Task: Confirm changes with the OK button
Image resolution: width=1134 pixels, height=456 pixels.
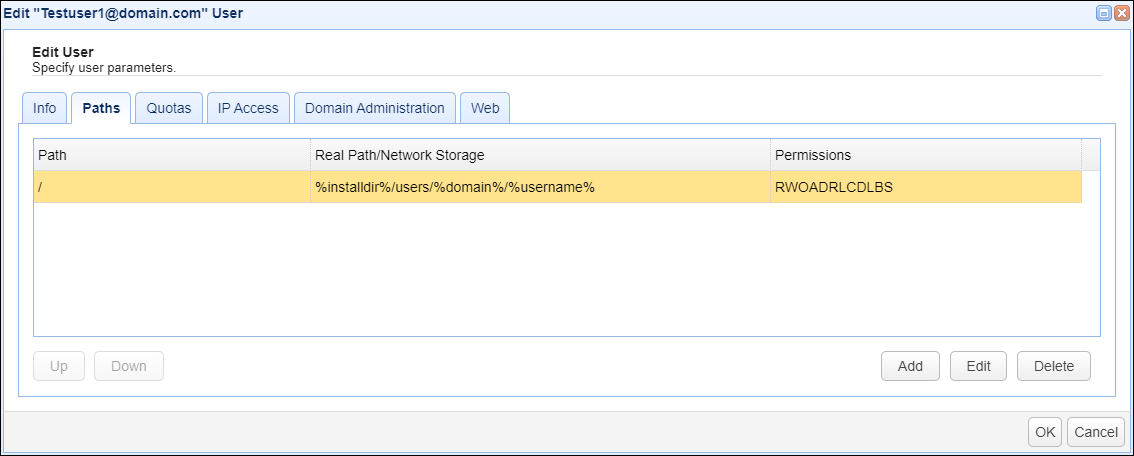Action: [1045, 432]
